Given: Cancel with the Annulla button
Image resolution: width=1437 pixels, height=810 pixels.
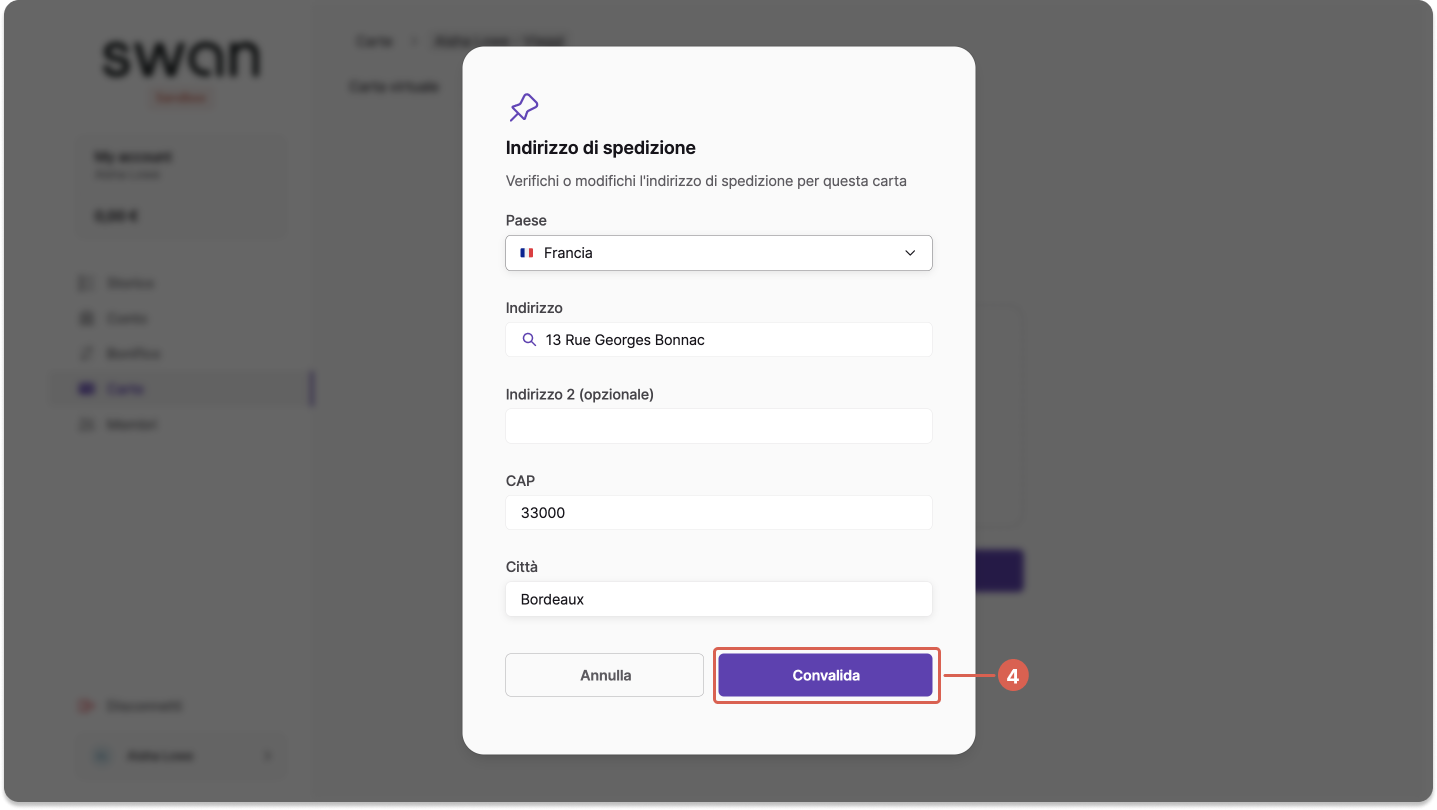Looking at the screenshot, I should click(605, 675).
